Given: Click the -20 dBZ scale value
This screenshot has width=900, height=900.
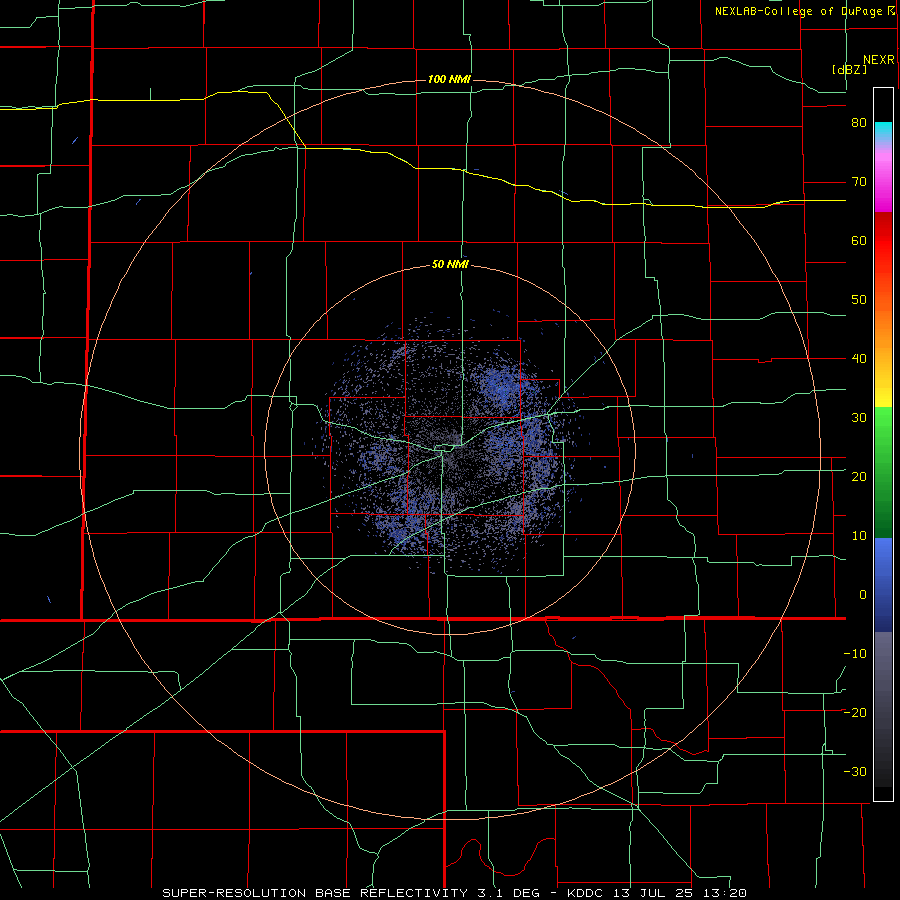Looking at the screenshot, I should click(x=855, y=712).
